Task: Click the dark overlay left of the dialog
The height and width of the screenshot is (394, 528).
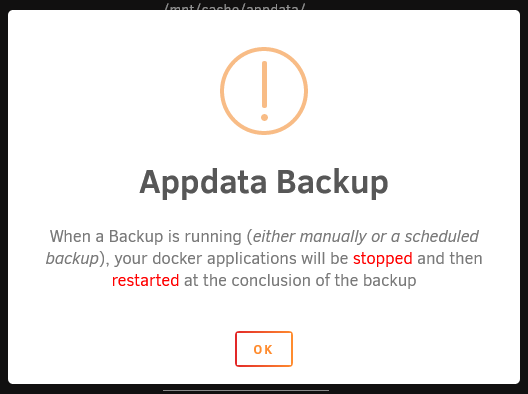Action: point(4,197)
